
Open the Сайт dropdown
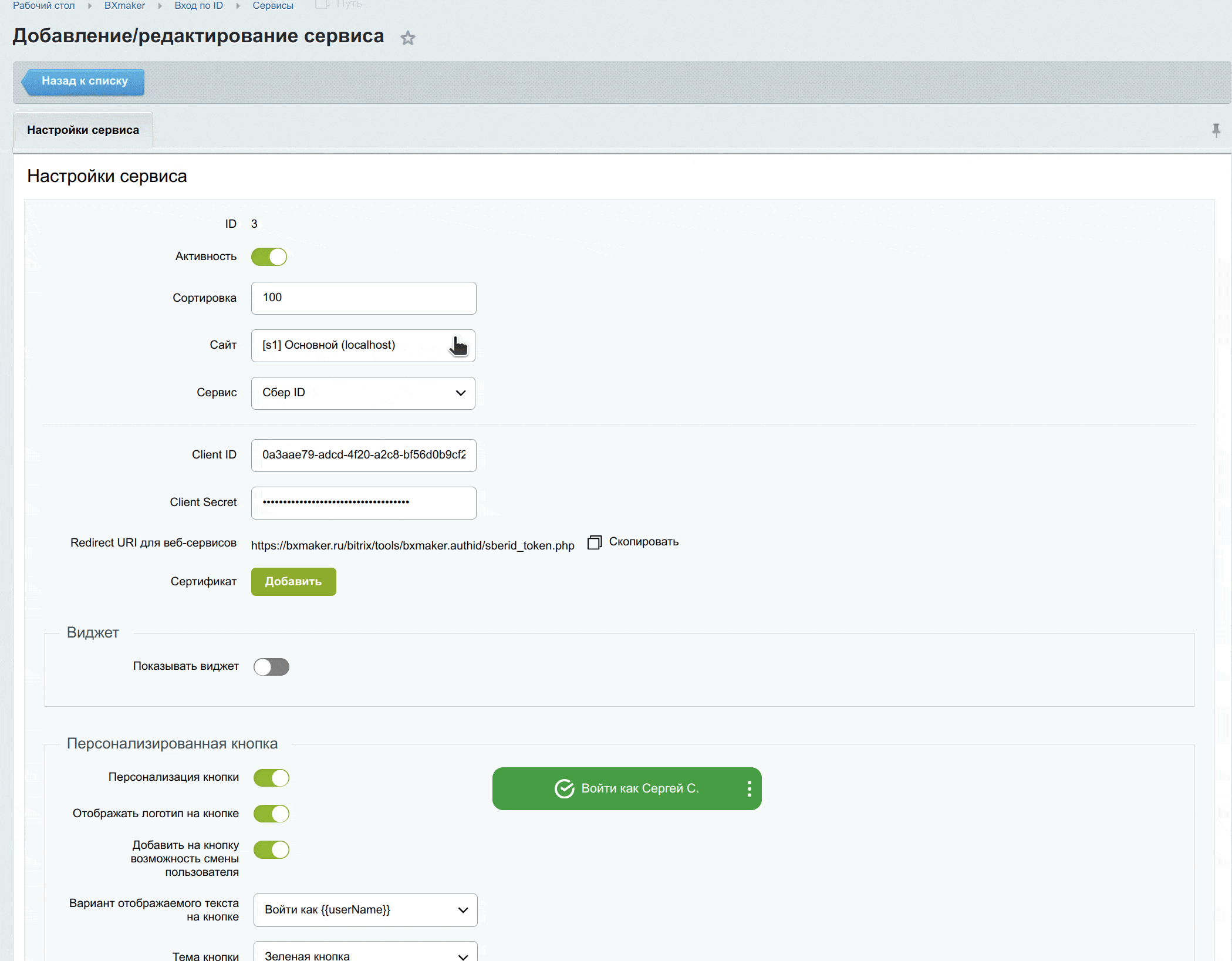tap(363, 345)
